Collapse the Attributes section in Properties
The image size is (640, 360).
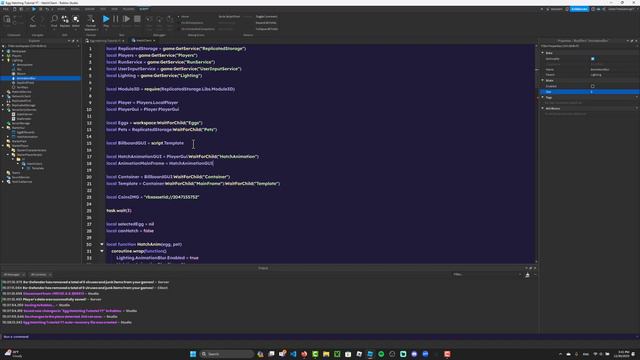[x=543, y=109]
